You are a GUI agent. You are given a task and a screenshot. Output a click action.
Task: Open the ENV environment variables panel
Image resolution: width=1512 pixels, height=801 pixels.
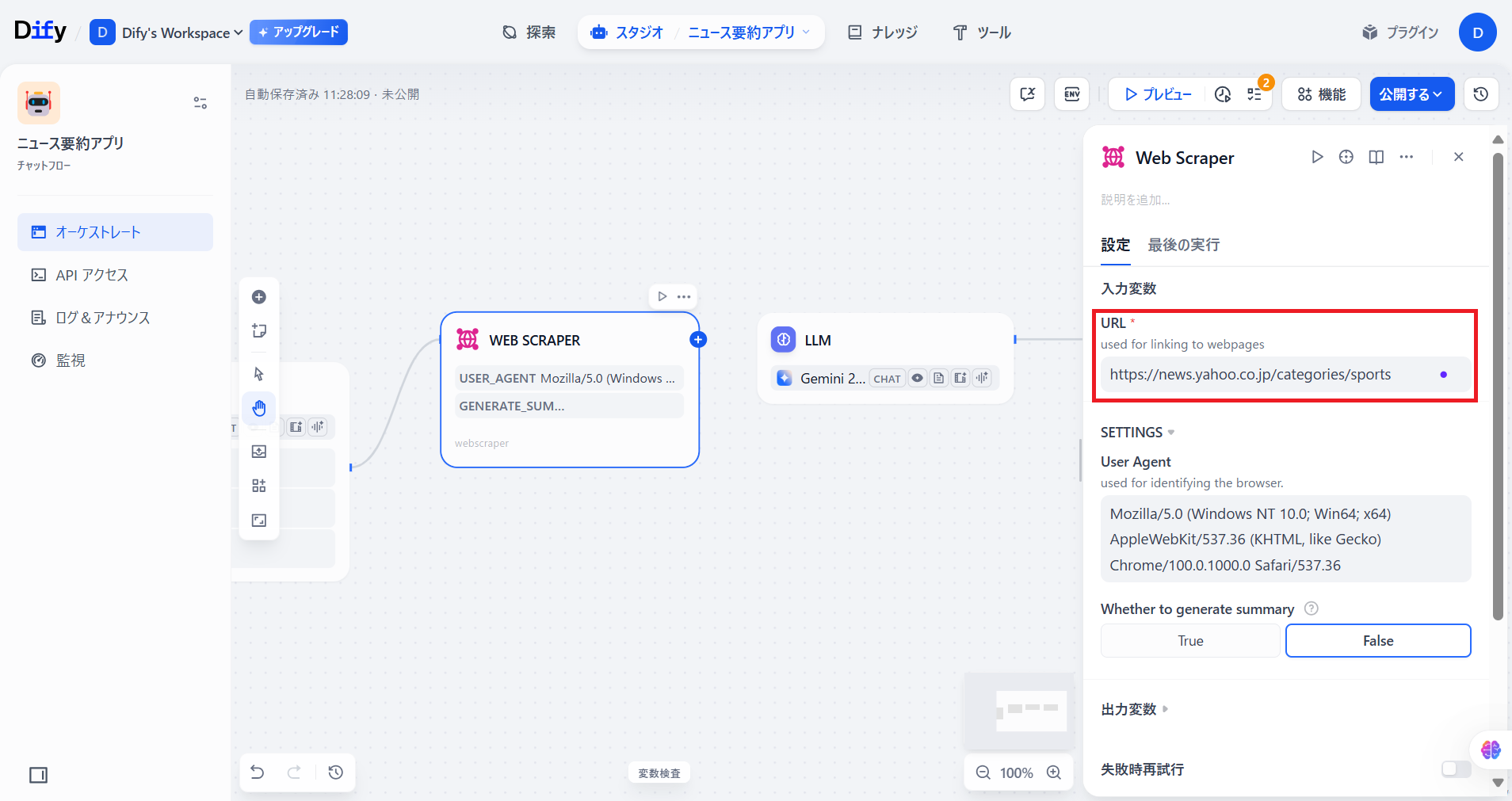pyautogui.click(x=1071, y=94)
